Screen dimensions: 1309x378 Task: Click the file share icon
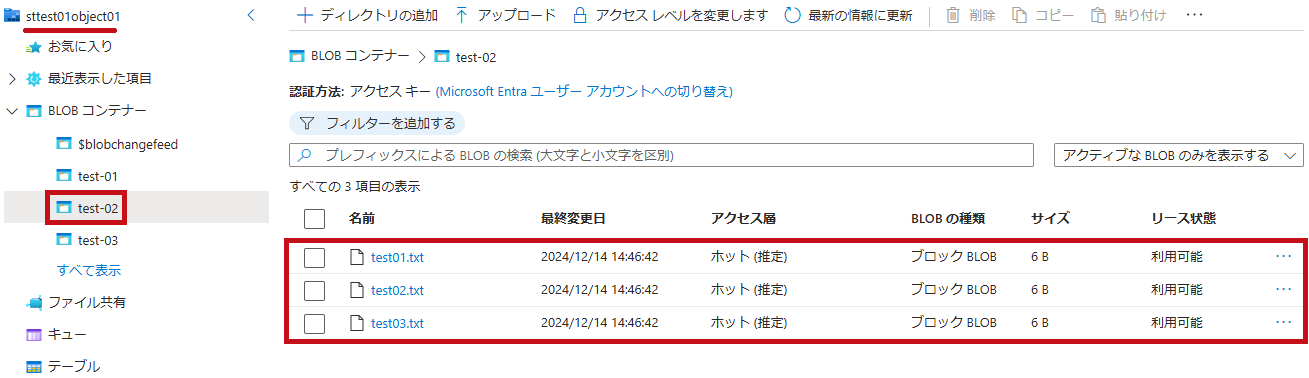point(35,302)
